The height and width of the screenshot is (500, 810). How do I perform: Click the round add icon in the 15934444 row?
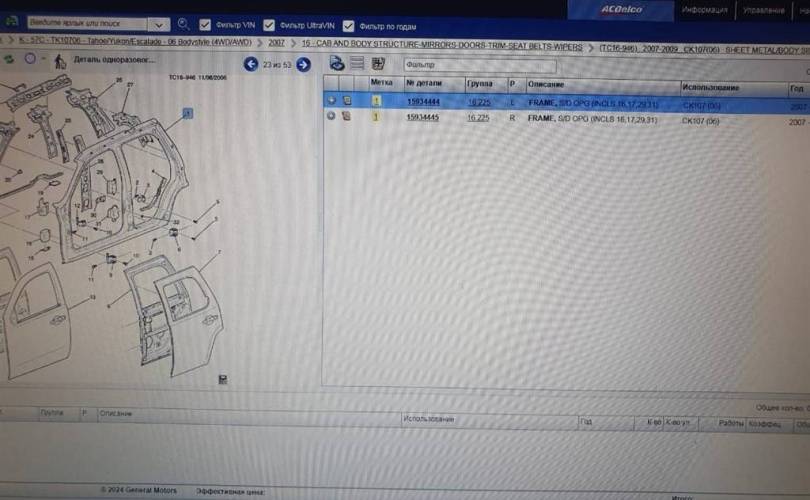331,101
